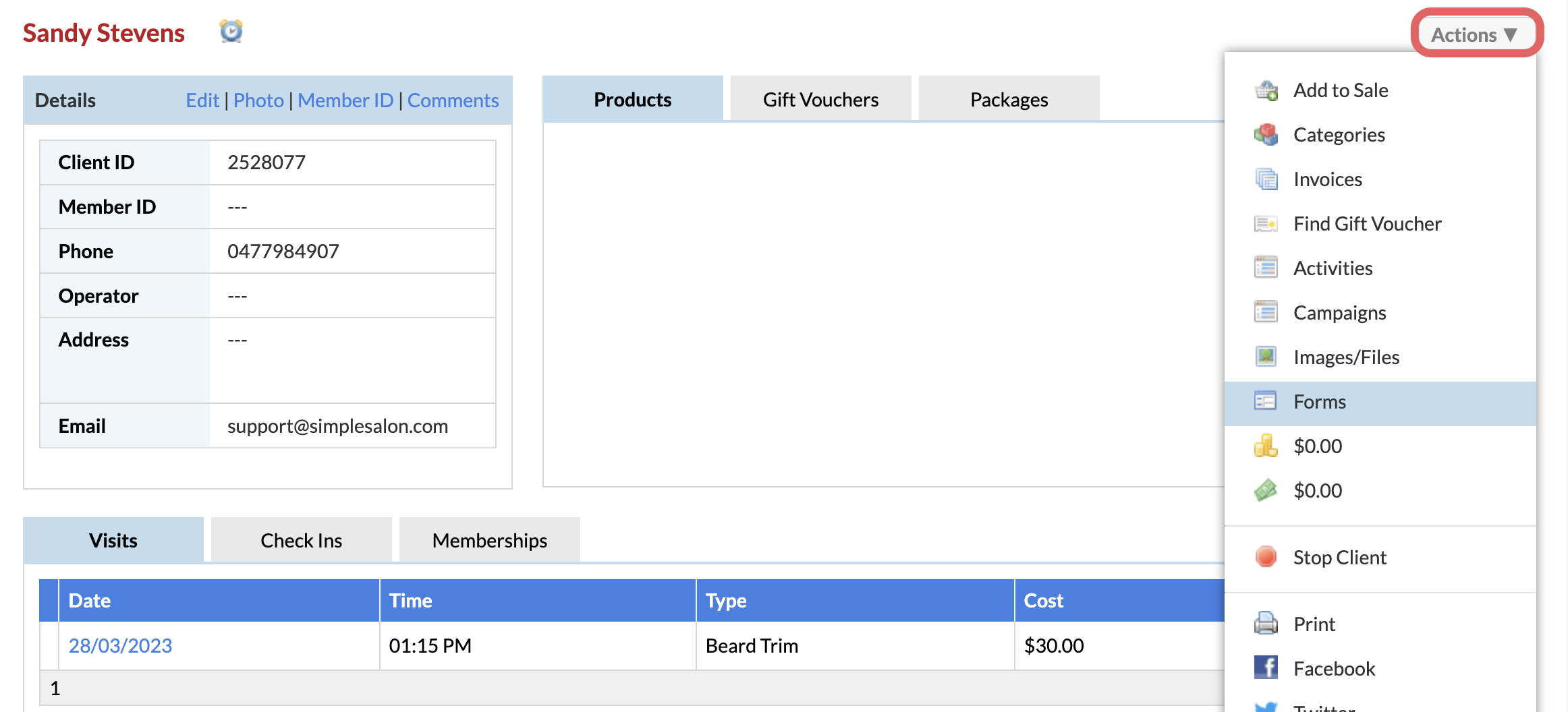Open the Memberships tab
The width and height of the screenshot is (1568, 712).
coord(489,541)
